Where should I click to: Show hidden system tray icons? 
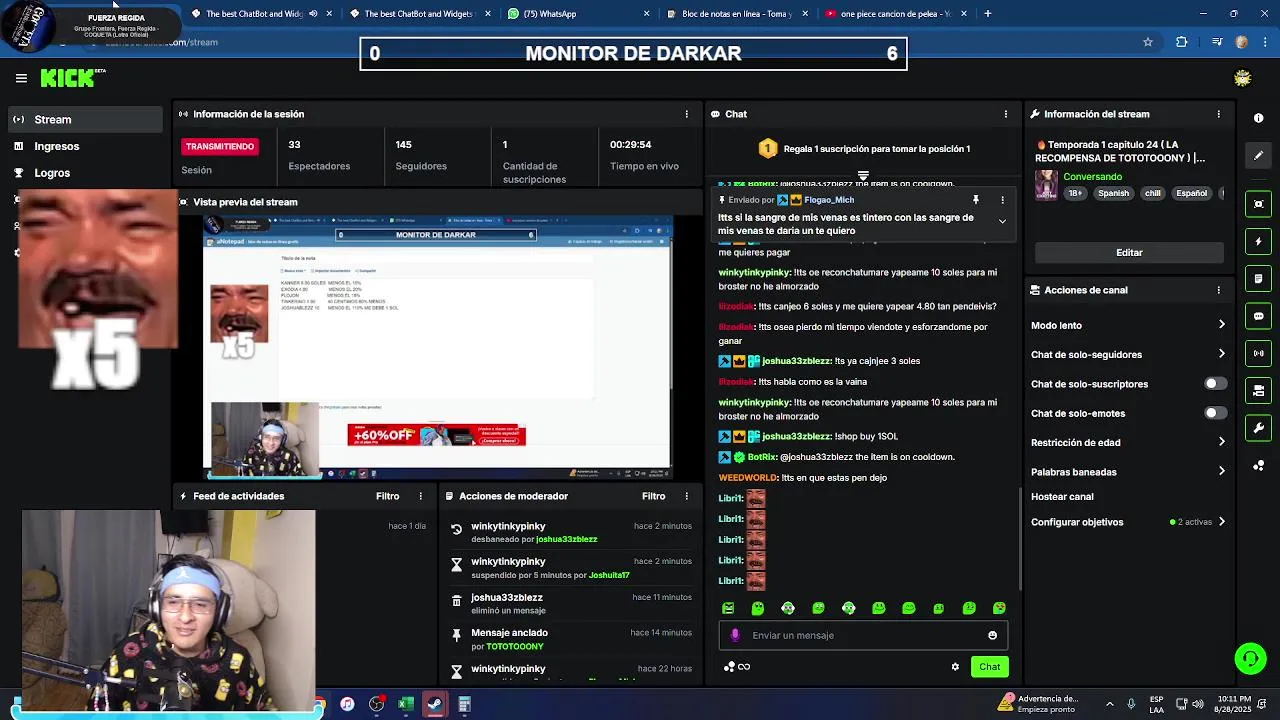(x=1109, y=704)
